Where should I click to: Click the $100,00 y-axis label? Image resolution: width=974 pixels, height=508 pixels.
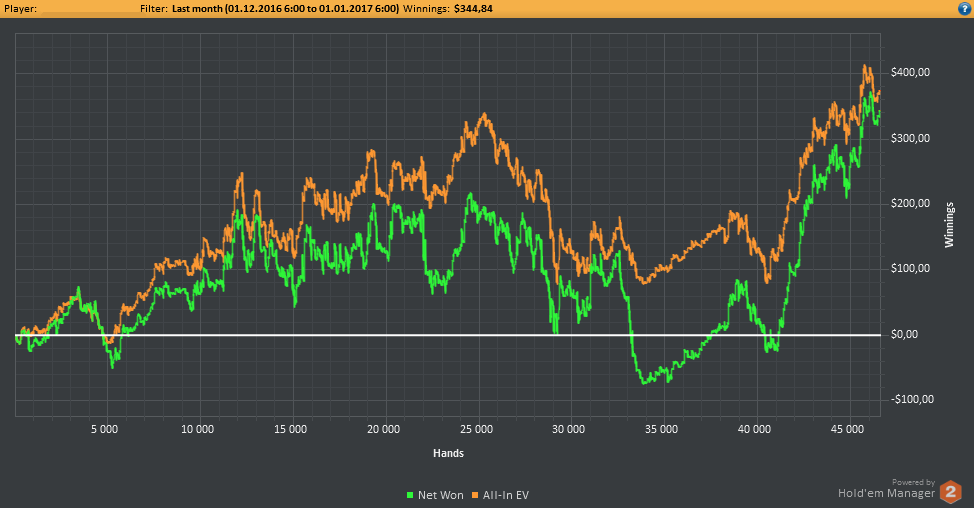pyautogui.click(x=910, y=268)
